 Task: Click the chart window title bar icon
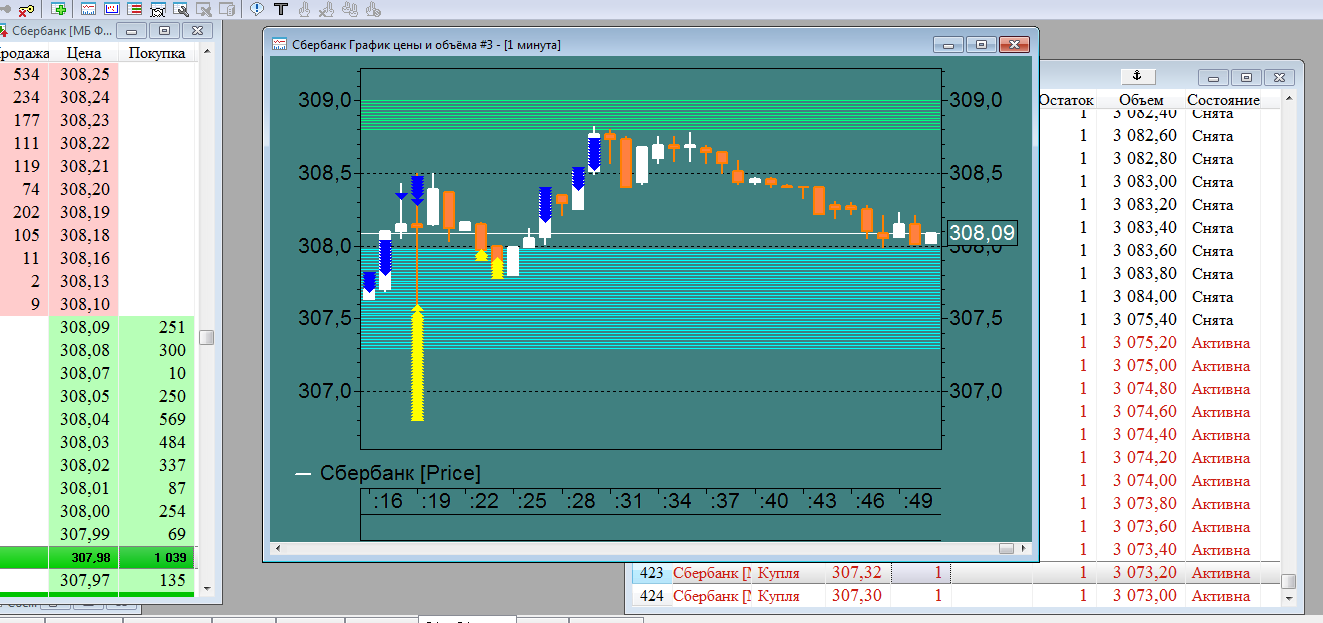pos(279,44)
